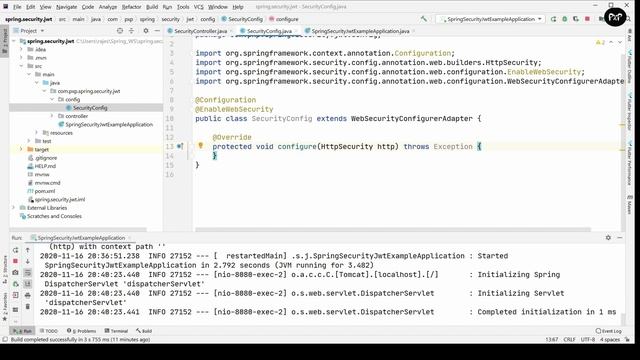The height and width of the screenshot is (360, 640).
Task: Rerun the application in Run panel
Action: [16, 250]
